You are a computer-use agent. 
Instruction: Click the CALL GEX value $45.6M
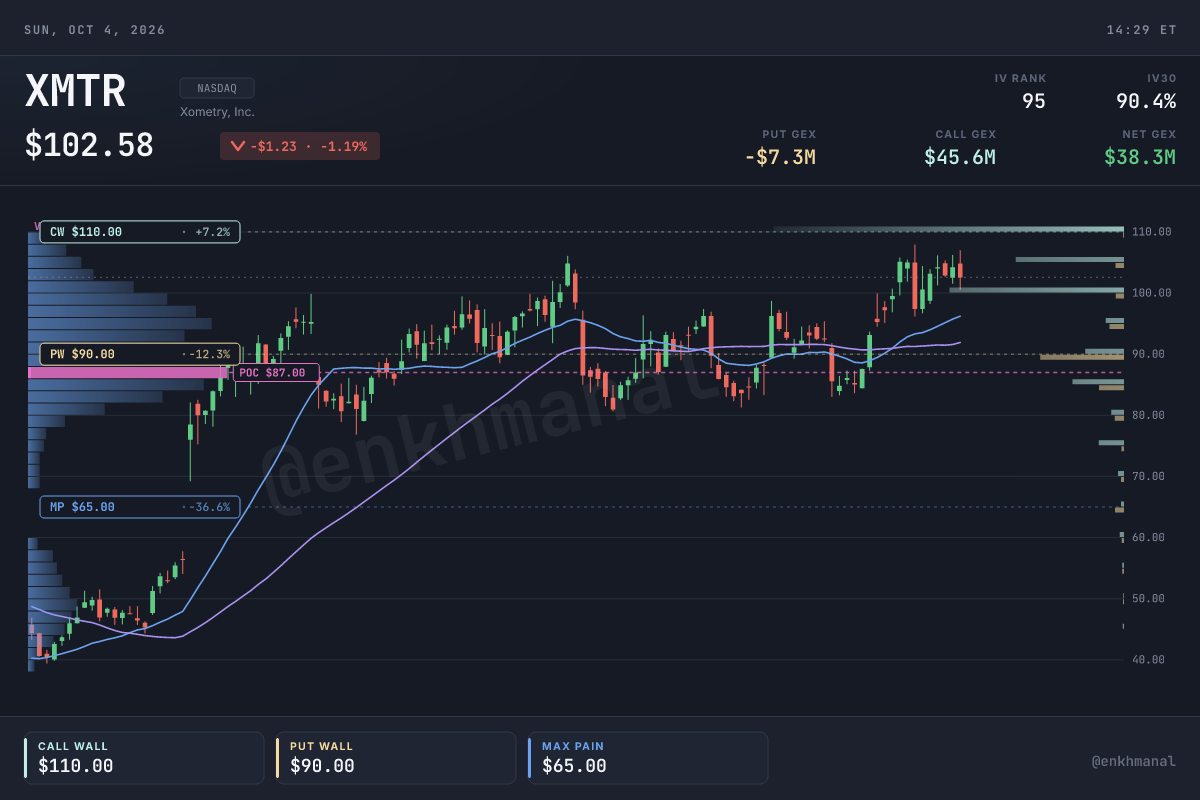[960, 157]
